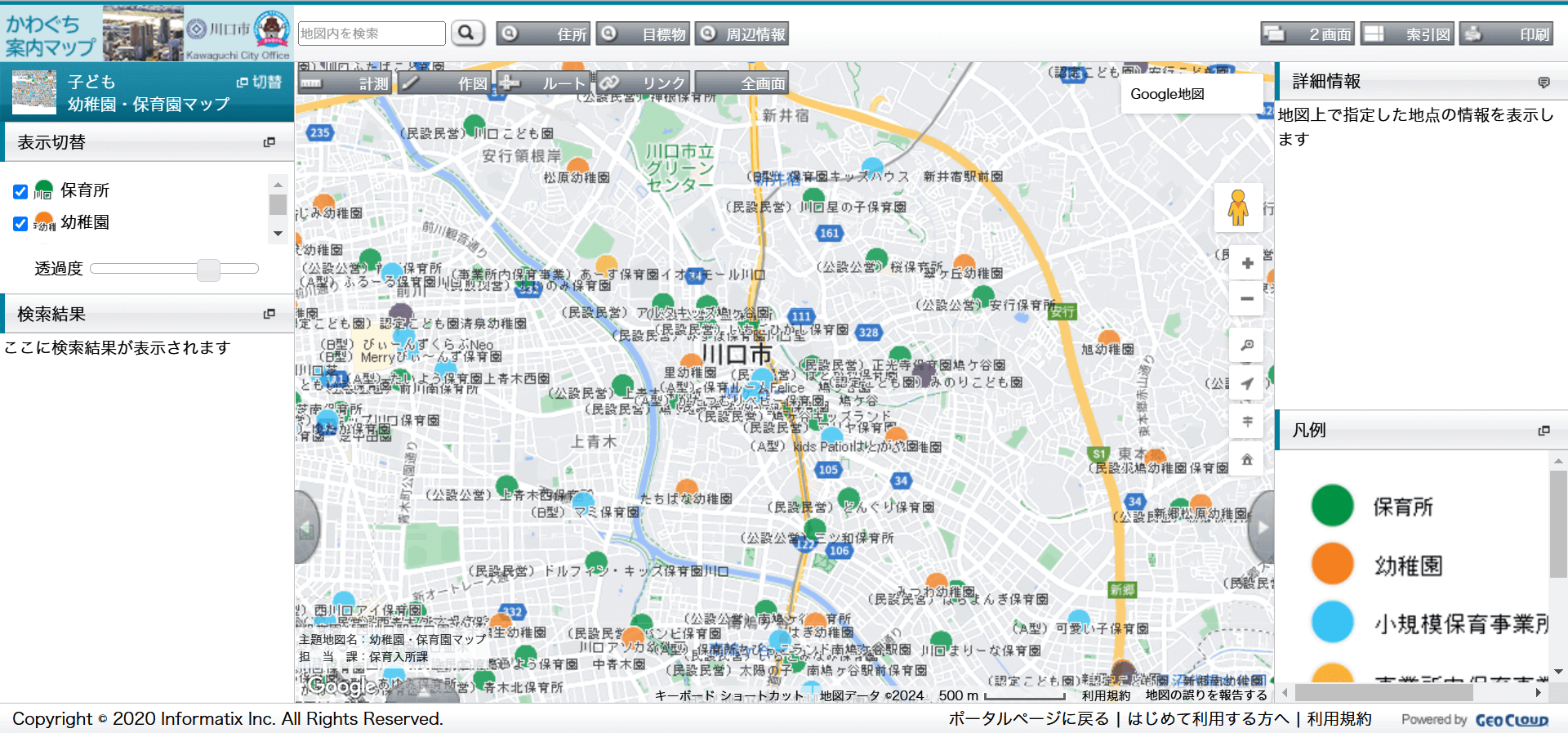
Task: Click the magnify-area zoom icon on map
Action: click(x=1247, y=346)
